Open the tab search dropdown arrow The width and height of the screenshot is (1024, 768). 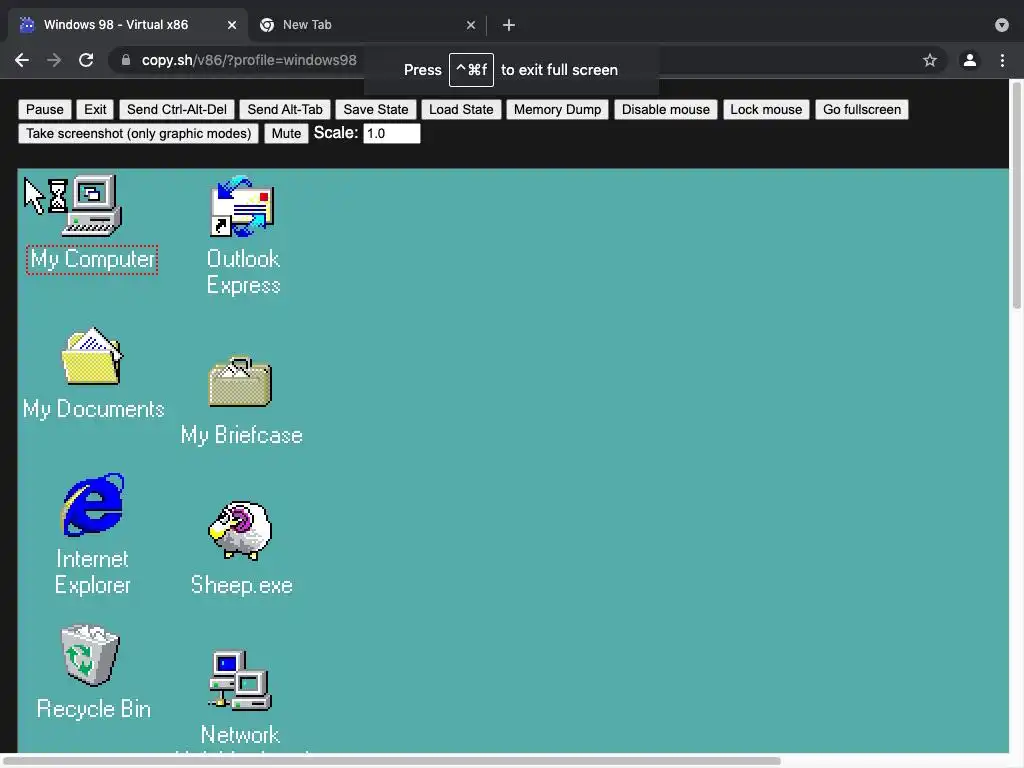pos(1002,25)
